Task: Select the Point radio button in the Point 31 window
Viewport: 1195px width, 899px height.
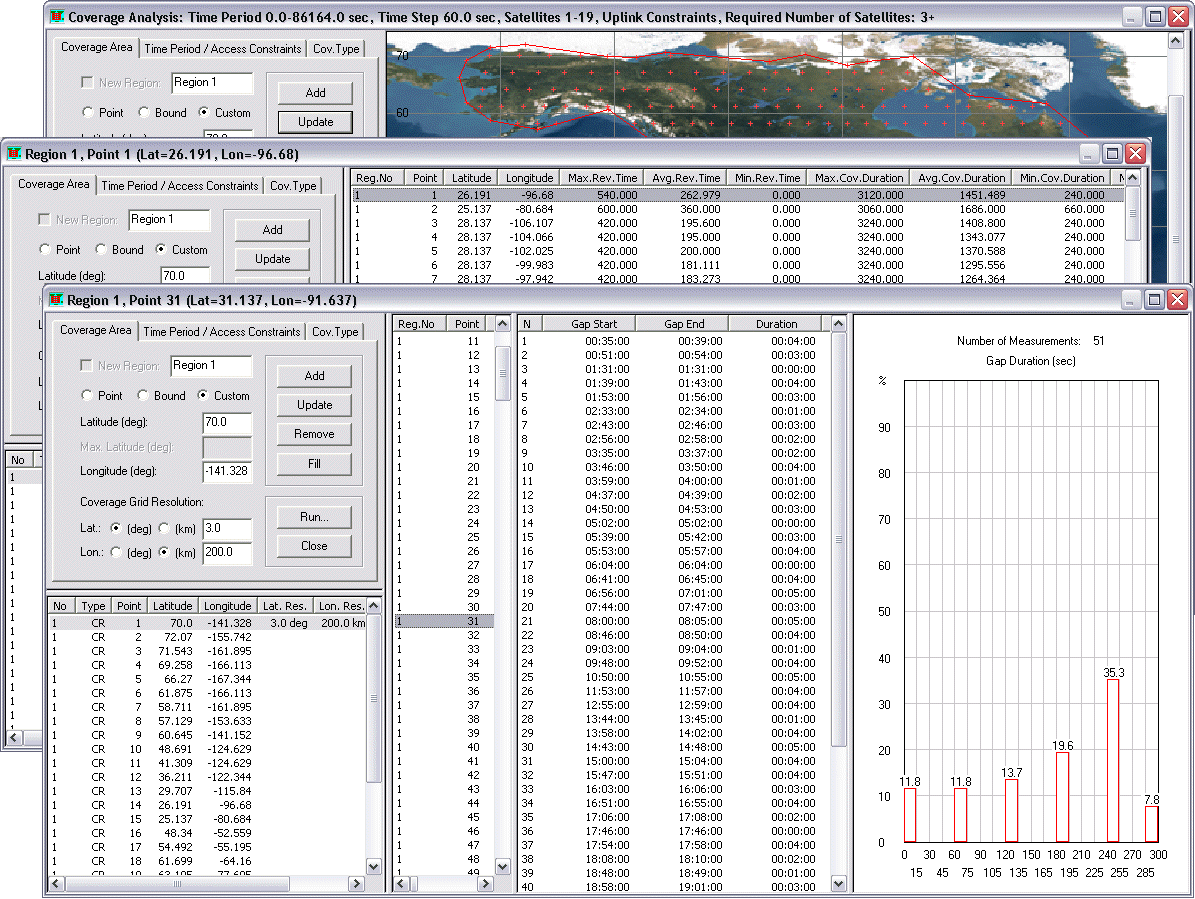Action: [87, 396]
